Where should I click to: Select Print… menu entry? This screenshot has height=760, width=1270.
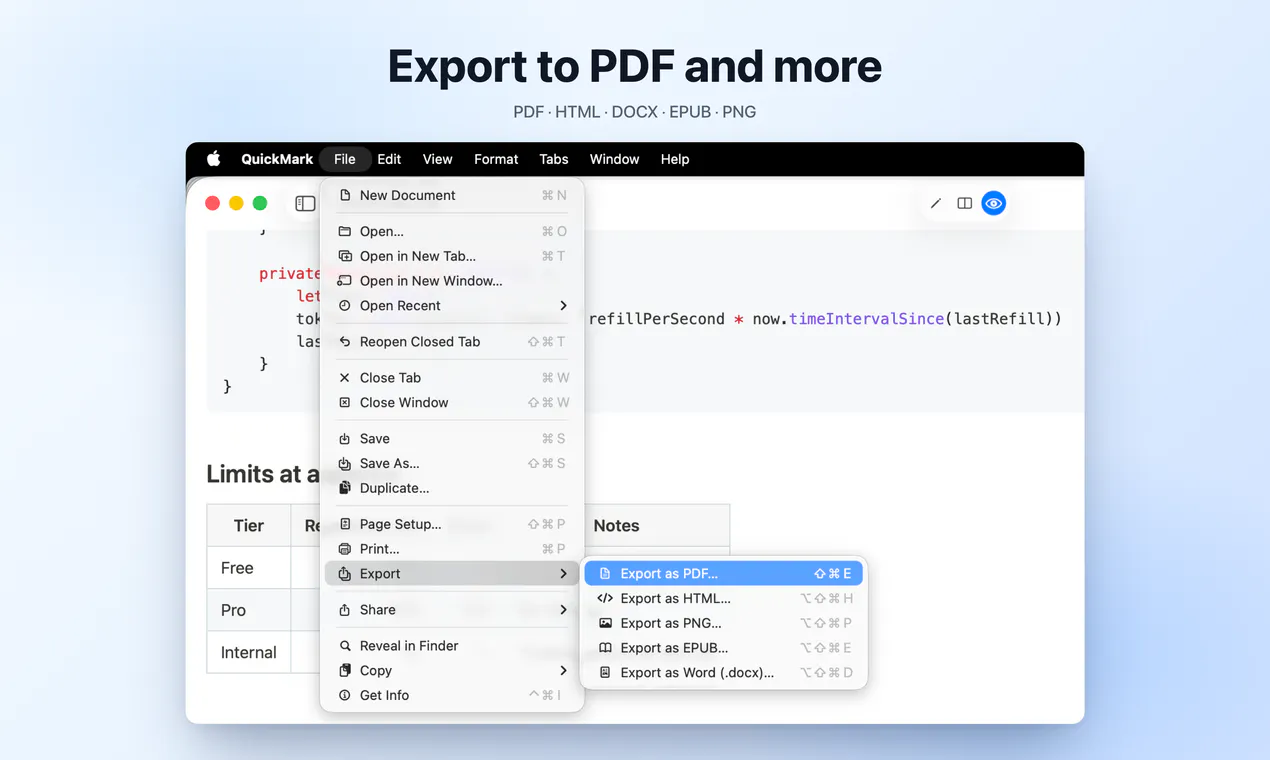[452, 549]
